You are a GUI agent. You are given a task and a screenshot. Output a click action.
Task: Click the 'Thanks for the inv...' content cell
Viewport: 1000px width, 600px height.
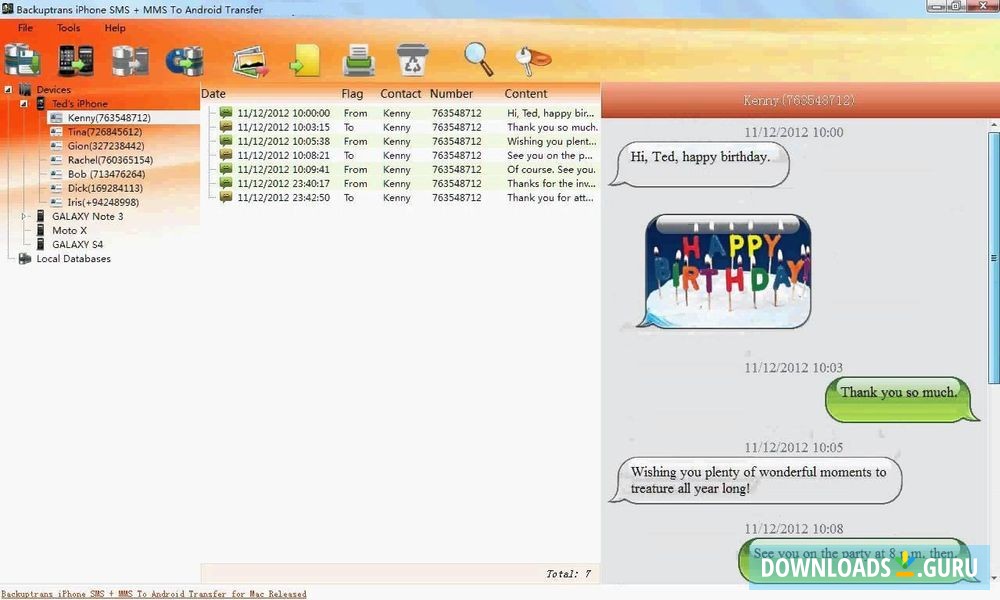(552, 183)
